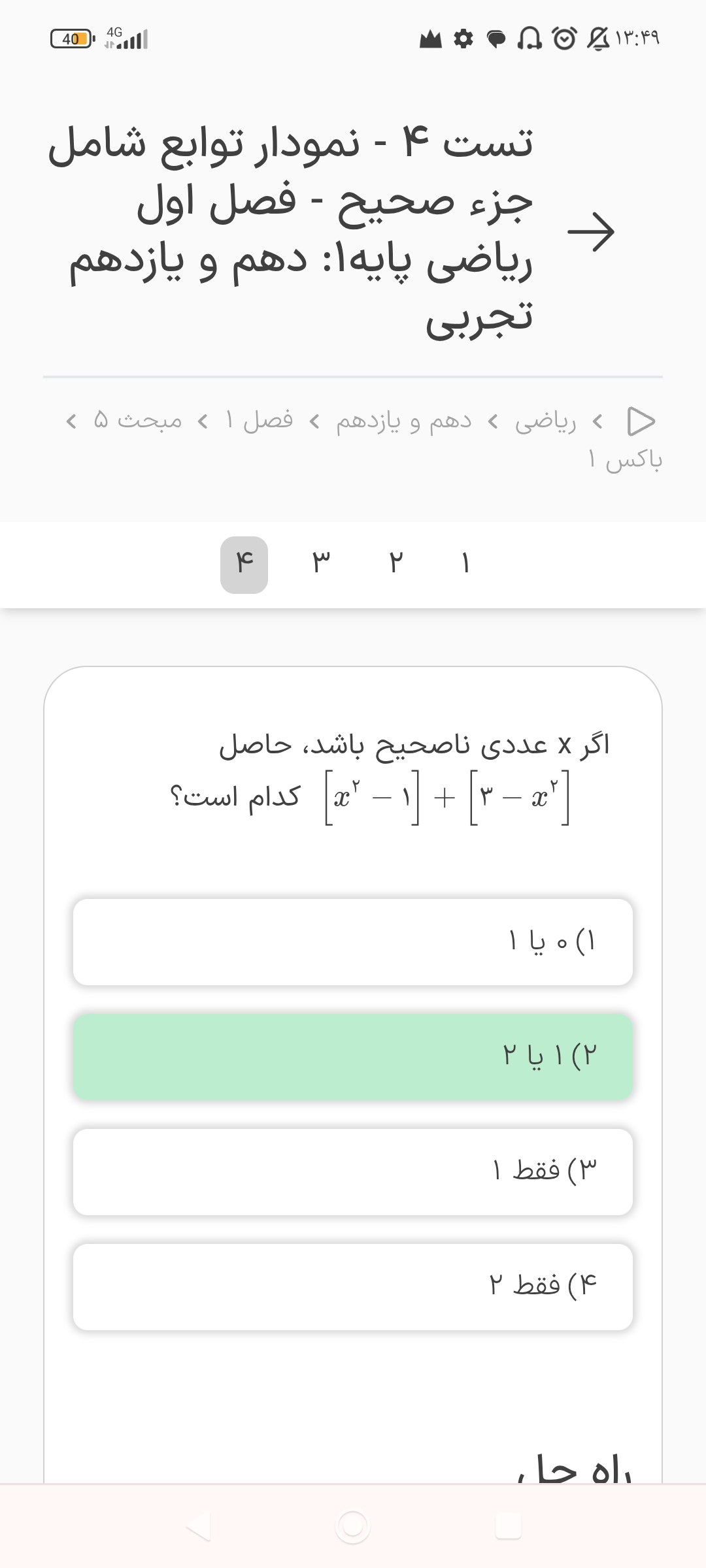The height and width of the screenshot is (1568, 706).
Task: Choose answer option ۳) فقط ۱
Action: [353, 1171]
